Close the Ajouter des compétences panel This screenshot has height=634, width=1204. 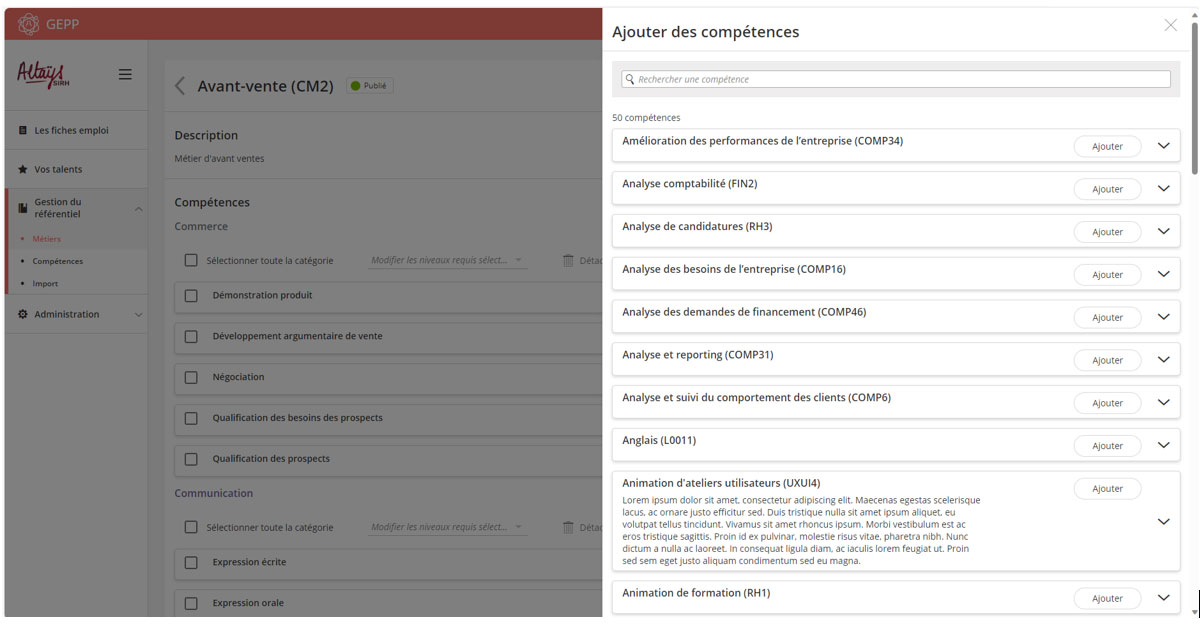coord(1170,25)
